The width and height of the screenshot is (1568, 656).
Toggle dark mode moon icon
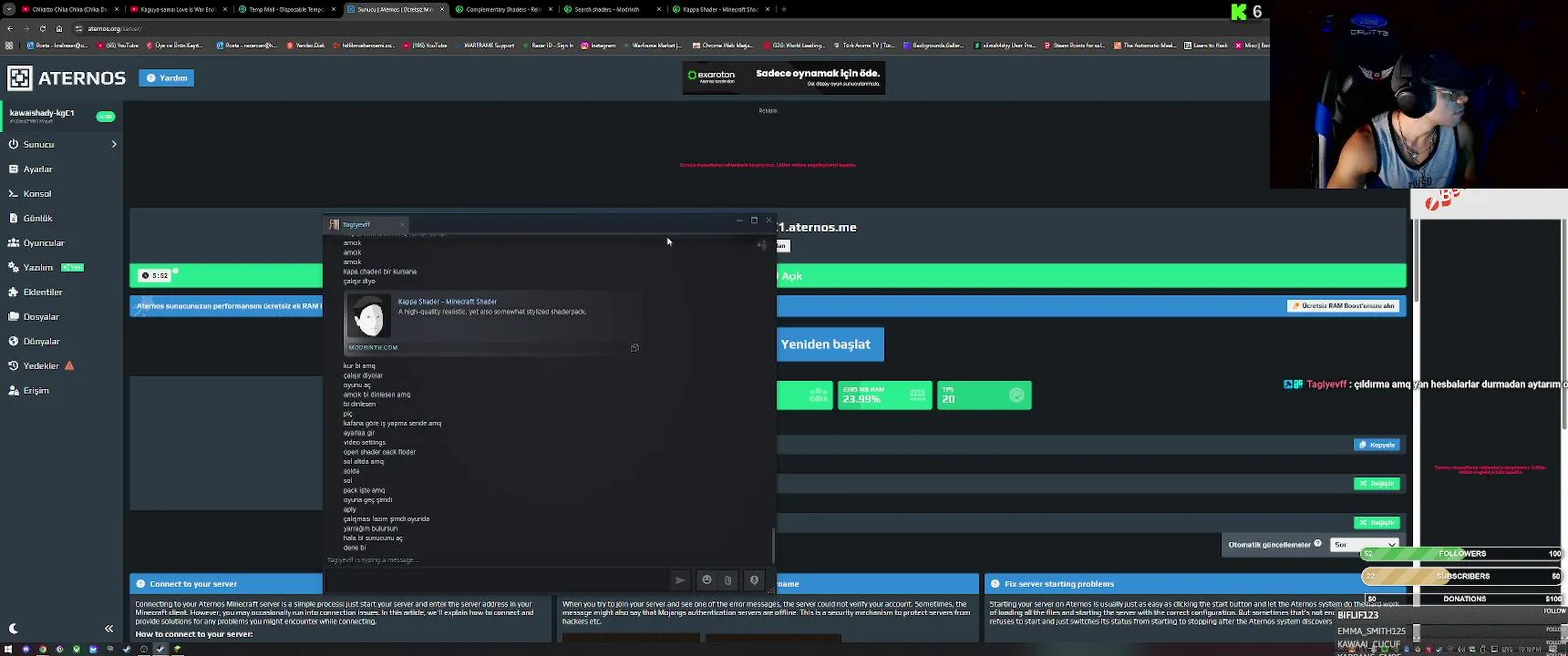[13, 628]
